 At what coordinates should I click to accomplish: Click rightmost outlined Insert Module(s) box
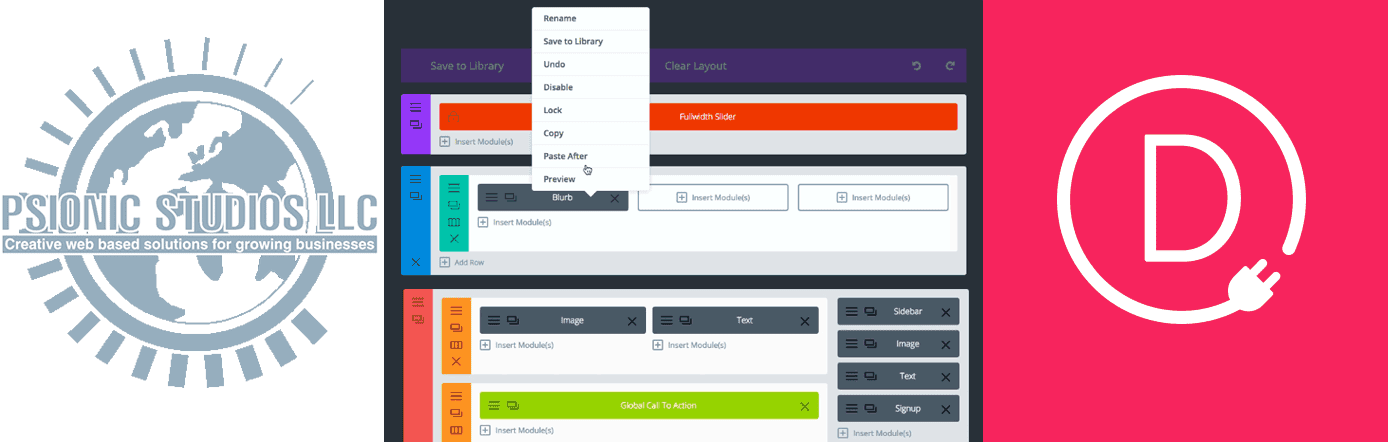(x=873, y=198)
